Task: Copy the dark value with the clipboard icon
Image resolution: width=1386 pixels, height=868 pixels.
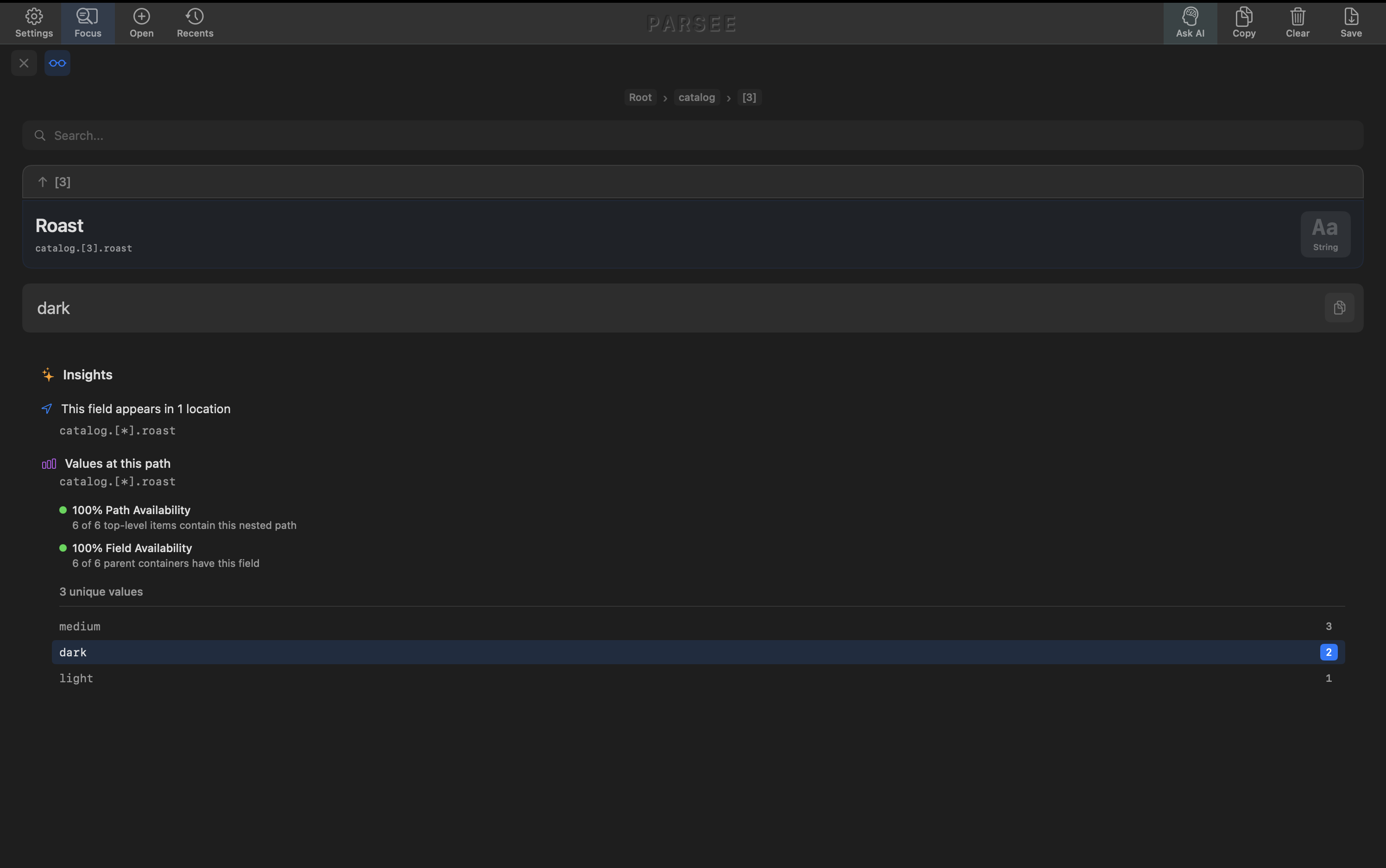Action: click(x=1339, y=308)
